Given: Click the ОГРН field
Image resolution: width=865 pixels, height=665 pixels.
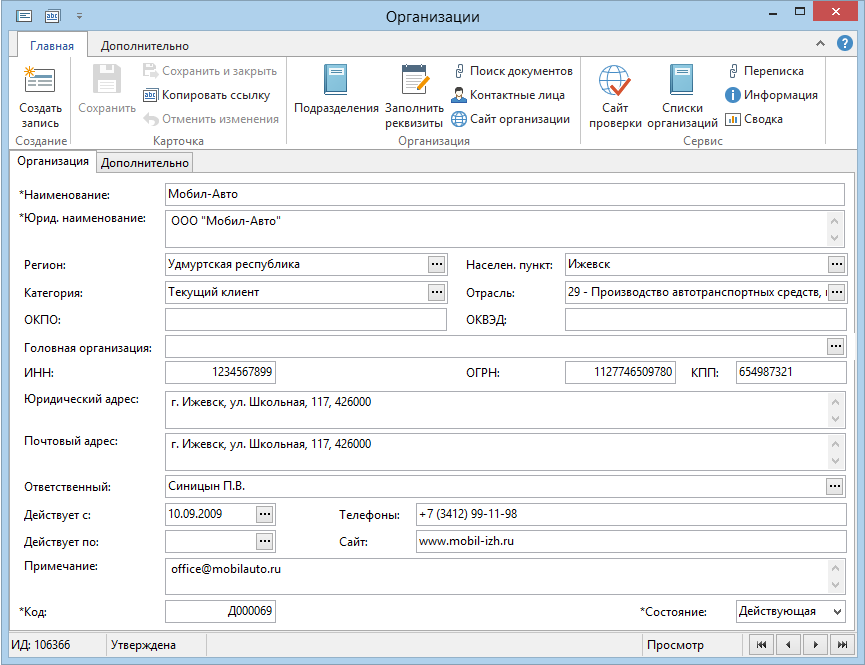Looking at the screenshot, I should [621, 372].
